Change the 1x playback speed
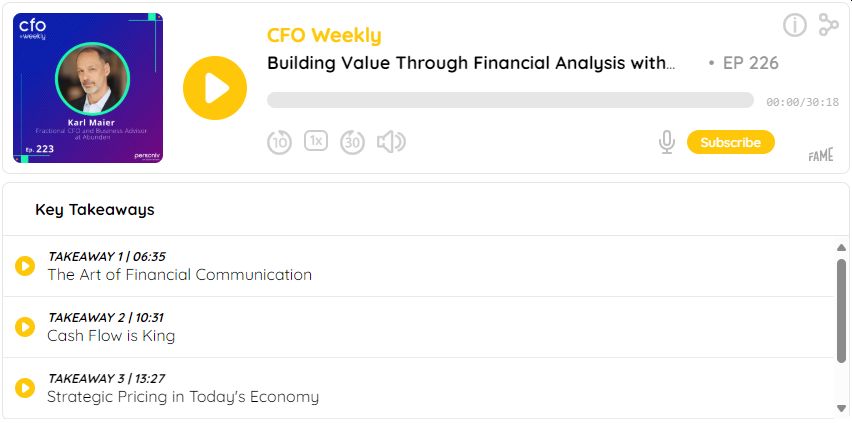Image resolution: width=852 pixels, height=423 pixels. pos(316,141)
